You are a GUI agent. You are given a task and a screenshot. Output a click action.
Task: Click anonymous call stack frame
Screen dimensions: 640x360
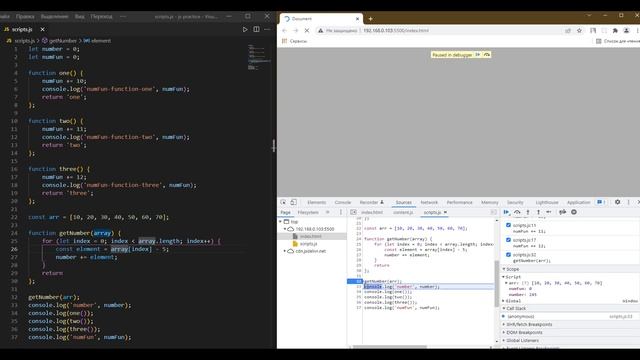[520, 316]
